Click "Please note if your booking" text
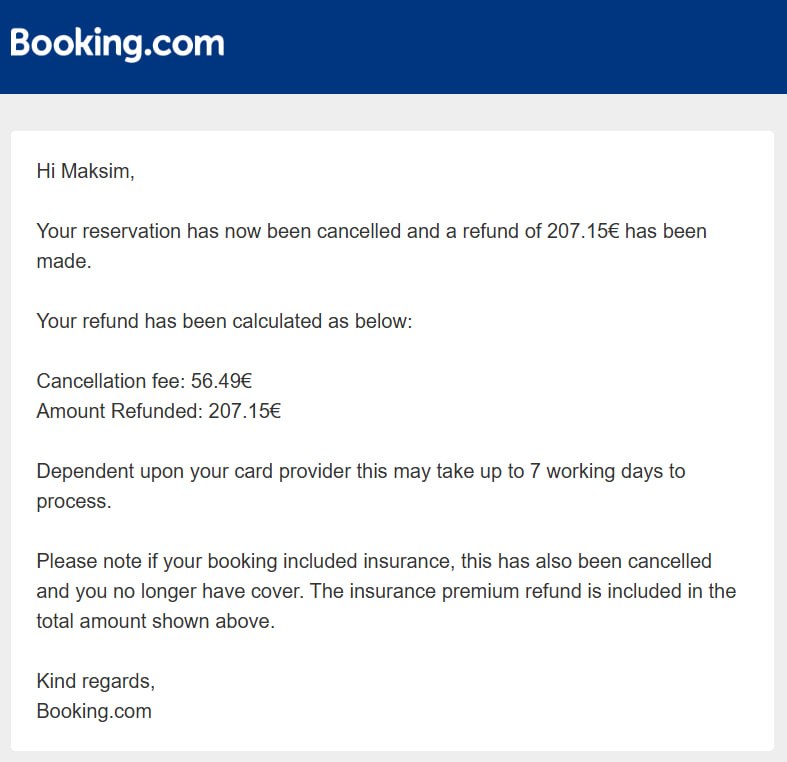This screenshot has height=762, width=787. 157,561
